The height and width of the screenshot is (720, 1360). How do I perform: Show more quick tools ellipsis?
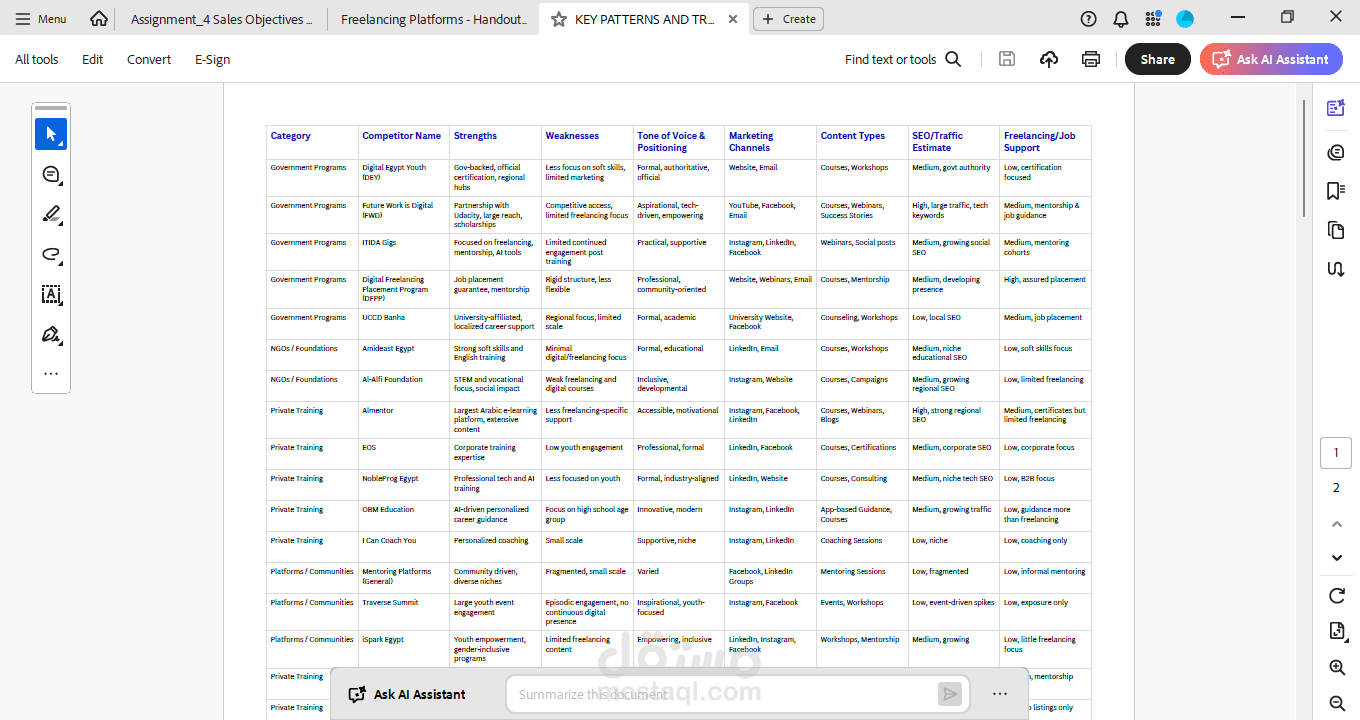click(x=51, y=374)
